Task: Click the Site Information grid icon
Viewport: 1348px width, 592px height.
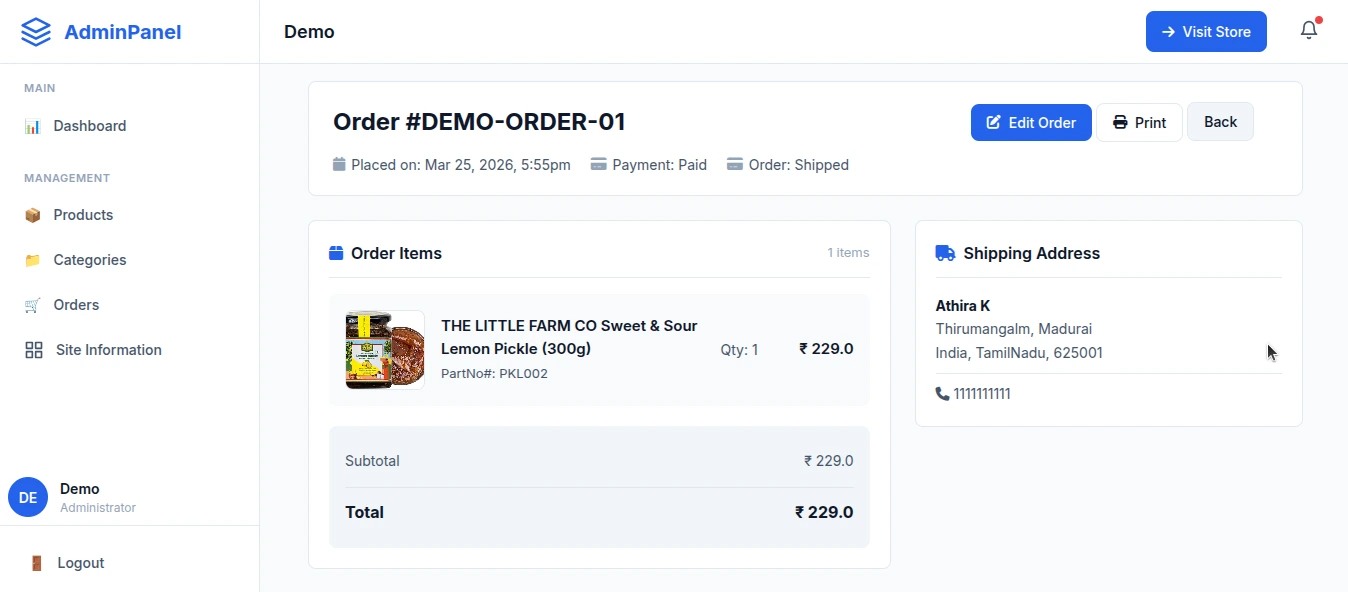Action: point(33,350)
